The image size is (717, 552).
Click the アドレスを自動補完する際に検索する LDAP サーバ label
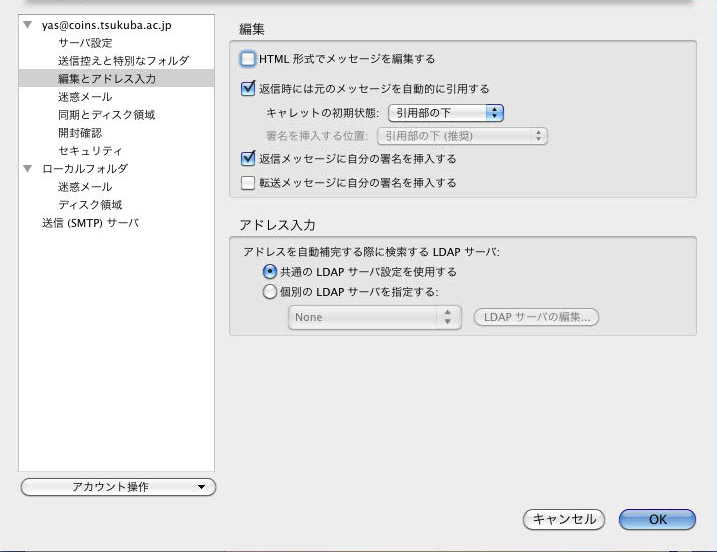coord(371,252)
